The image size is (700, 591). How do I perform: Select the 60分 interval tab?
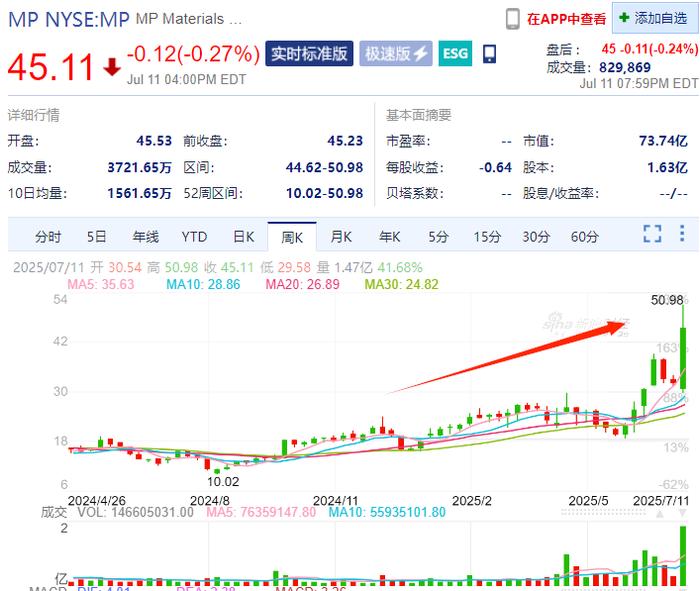coord(584,237)
